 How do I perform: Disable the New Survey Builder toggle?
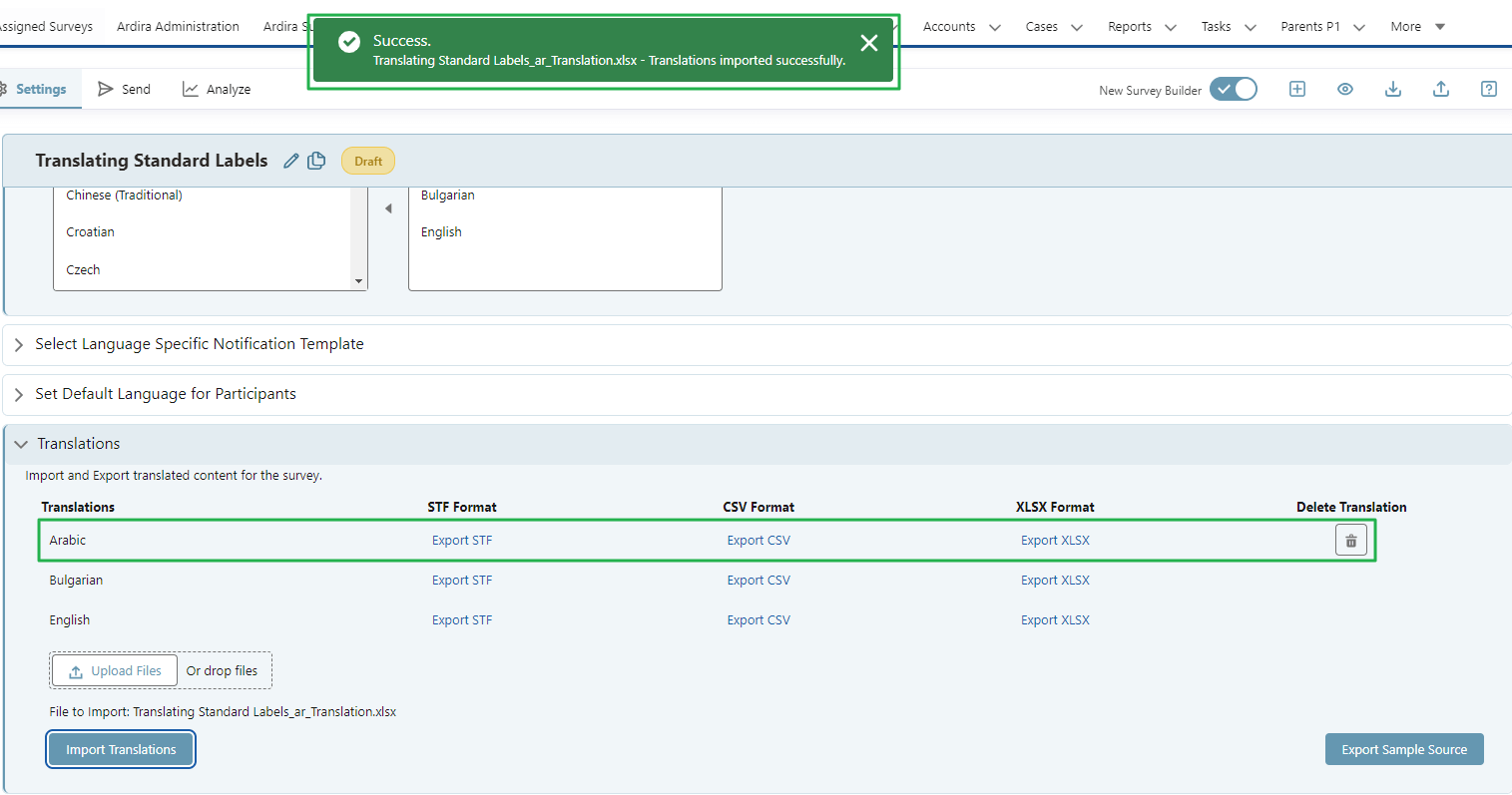tap(1234, 89)
